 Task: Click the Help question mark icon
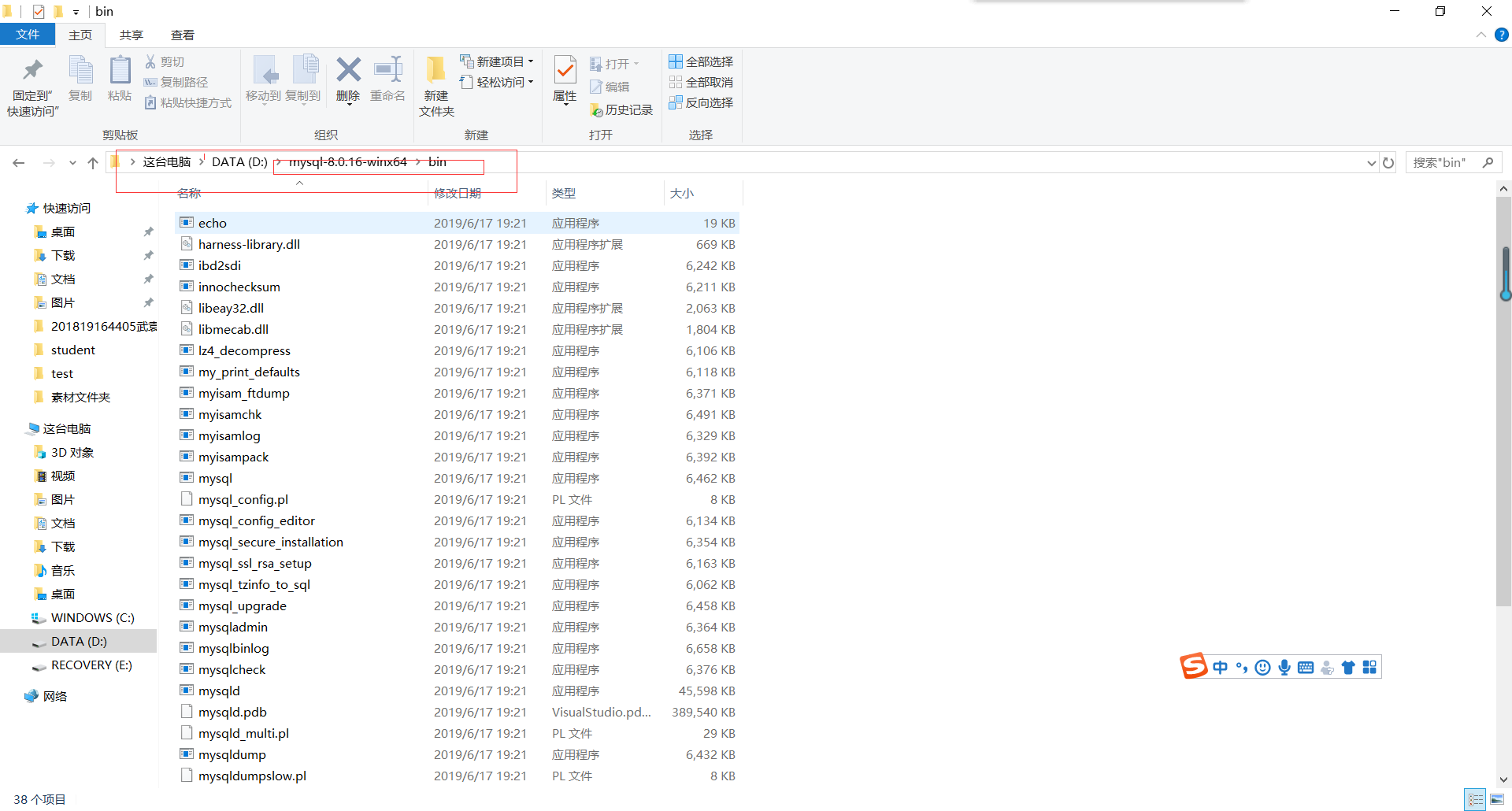(x=1502, y=35)
